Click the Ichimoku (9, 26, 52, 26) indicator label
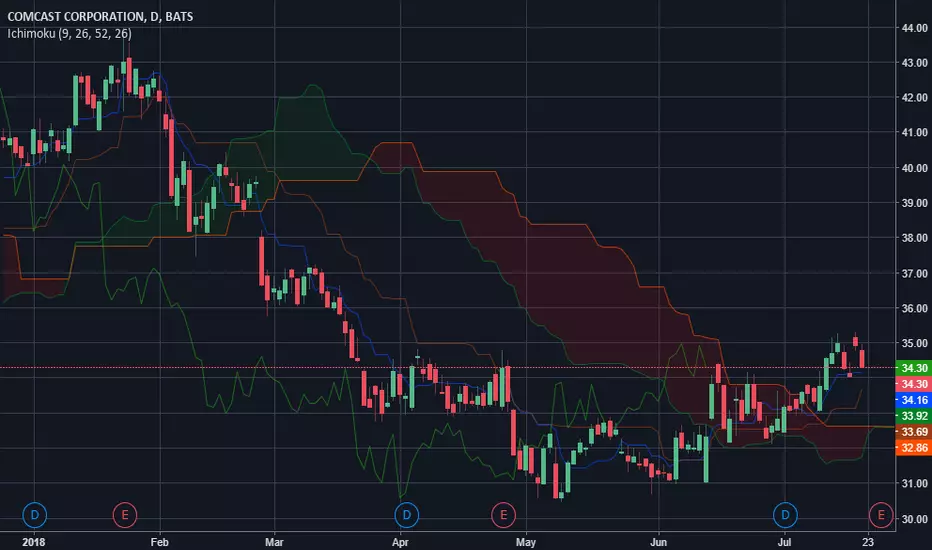The width and height of the screenshot is (932, 550). (70, 33)
